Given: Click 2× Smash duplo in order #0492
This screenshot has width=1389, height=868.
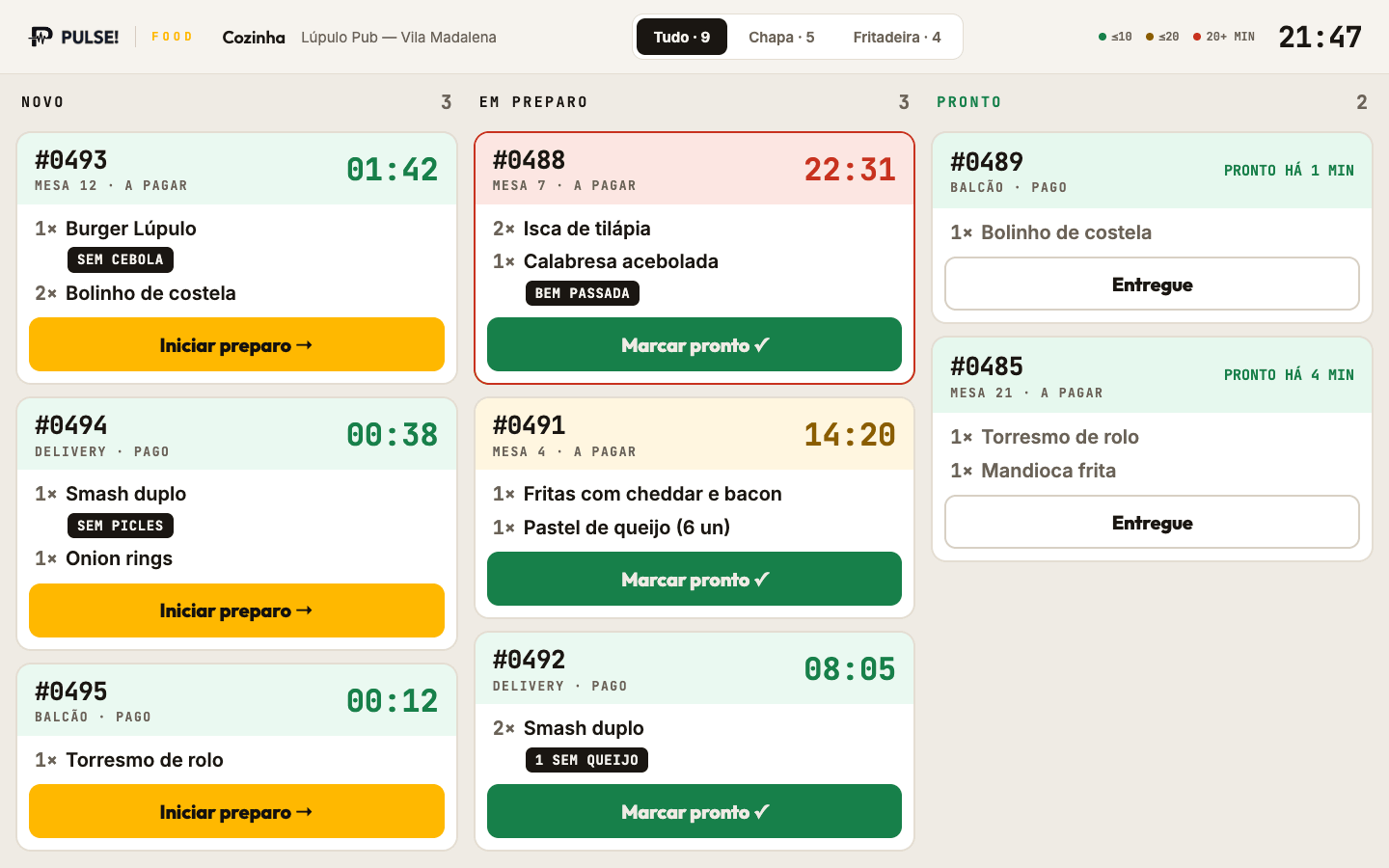Looking at the screenshot, I should (x=568, y=728).
